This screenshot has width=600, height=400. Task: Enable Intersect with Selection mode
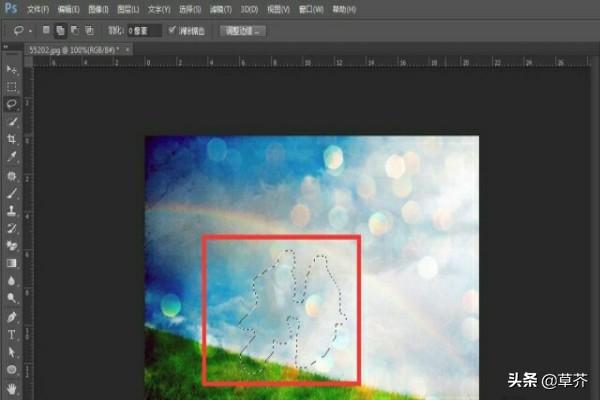pyautogui.click(x=91, y=30)
